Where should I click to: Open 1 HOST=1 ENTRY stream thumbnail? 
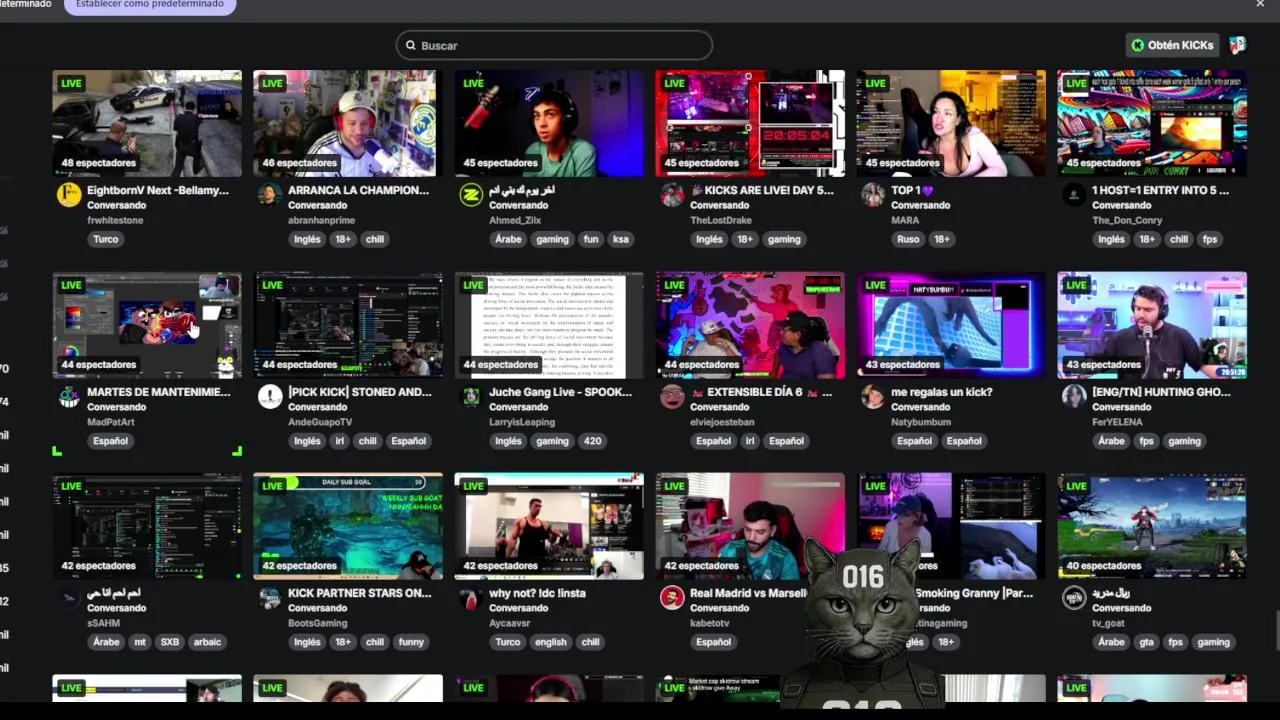pos(1152,123)
